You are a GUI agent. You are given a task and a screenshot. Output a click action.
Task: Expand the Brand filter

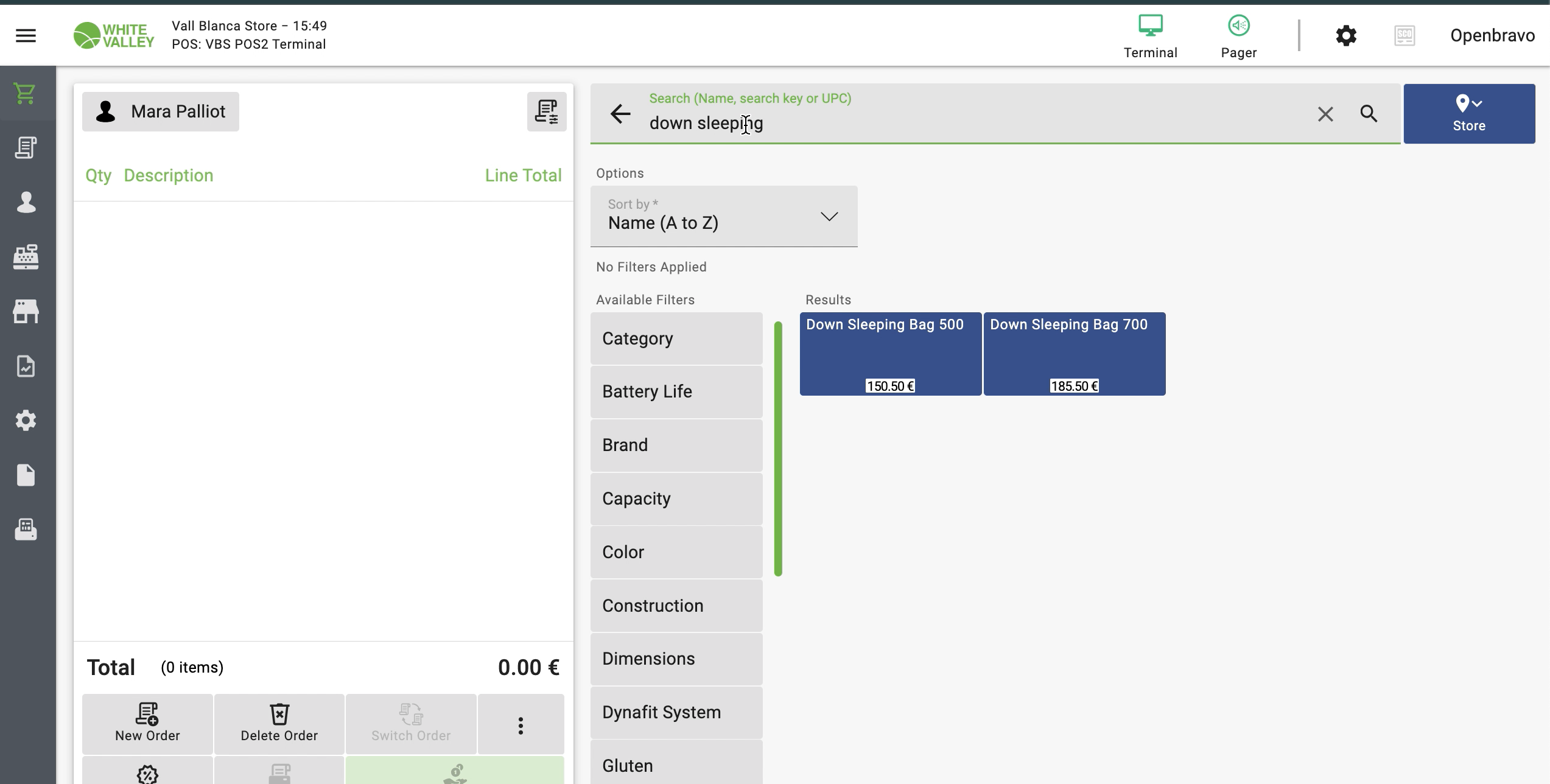[676, 445]
